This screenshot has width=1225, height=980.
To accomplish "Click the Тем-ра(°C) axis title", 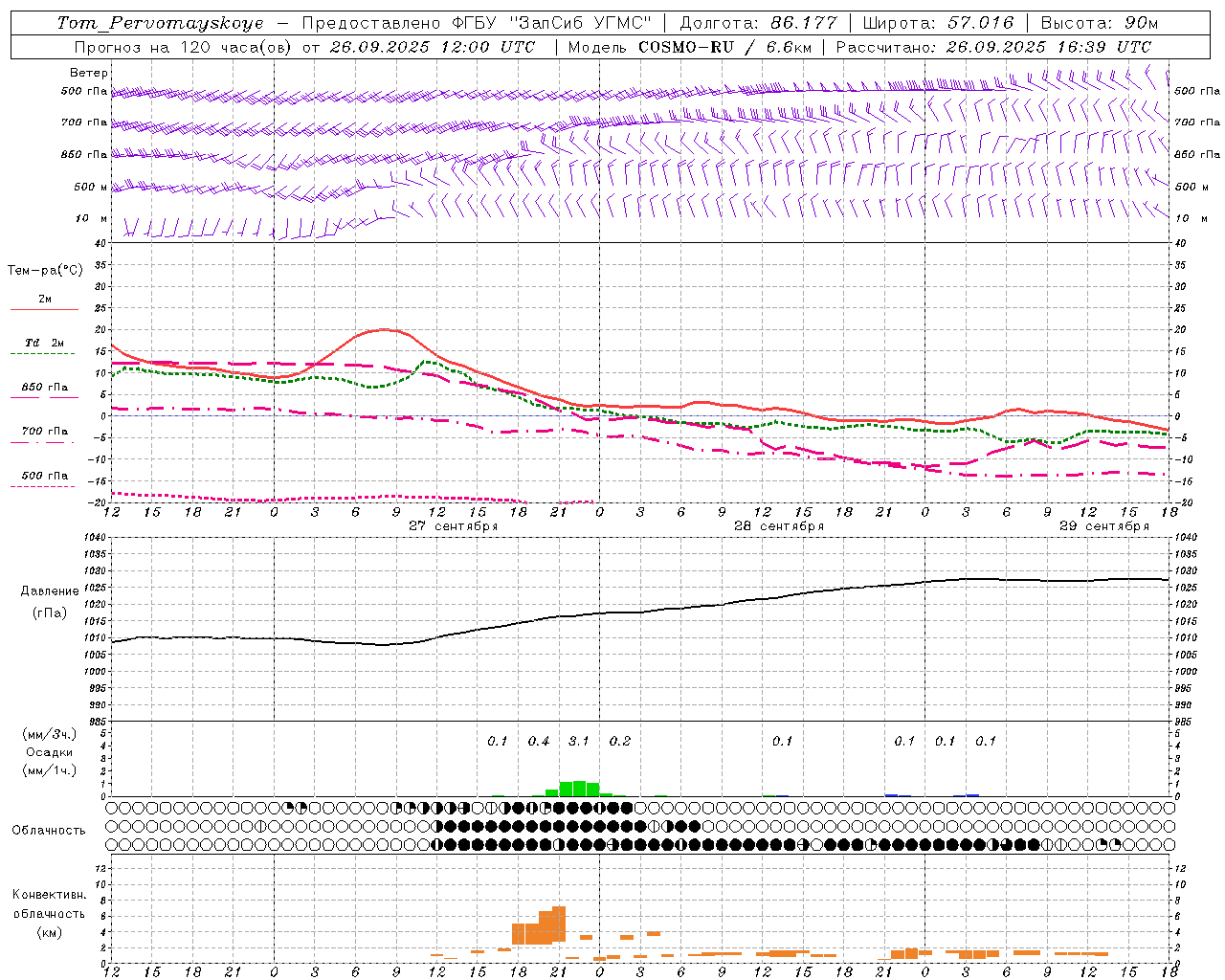I will point(45,271).
